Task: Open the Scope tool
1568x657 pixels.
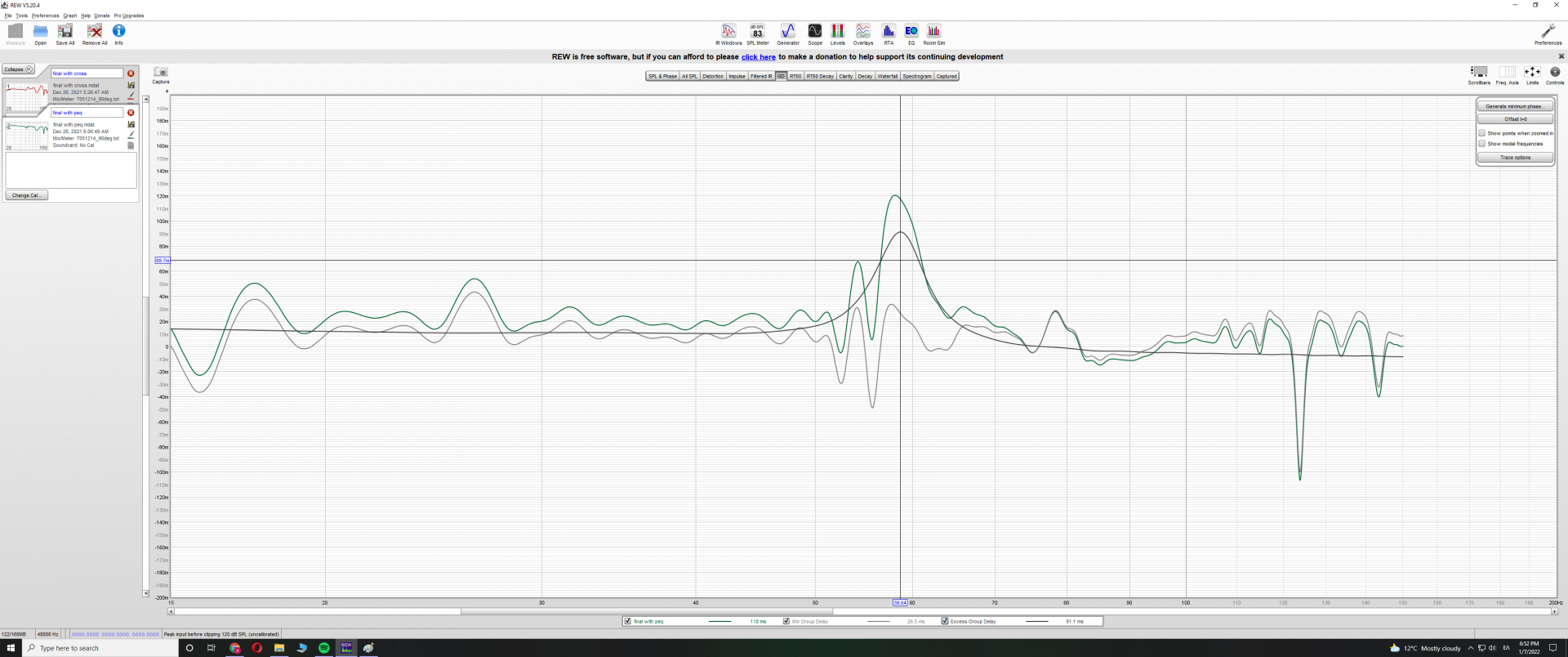Action: point(814,33)
